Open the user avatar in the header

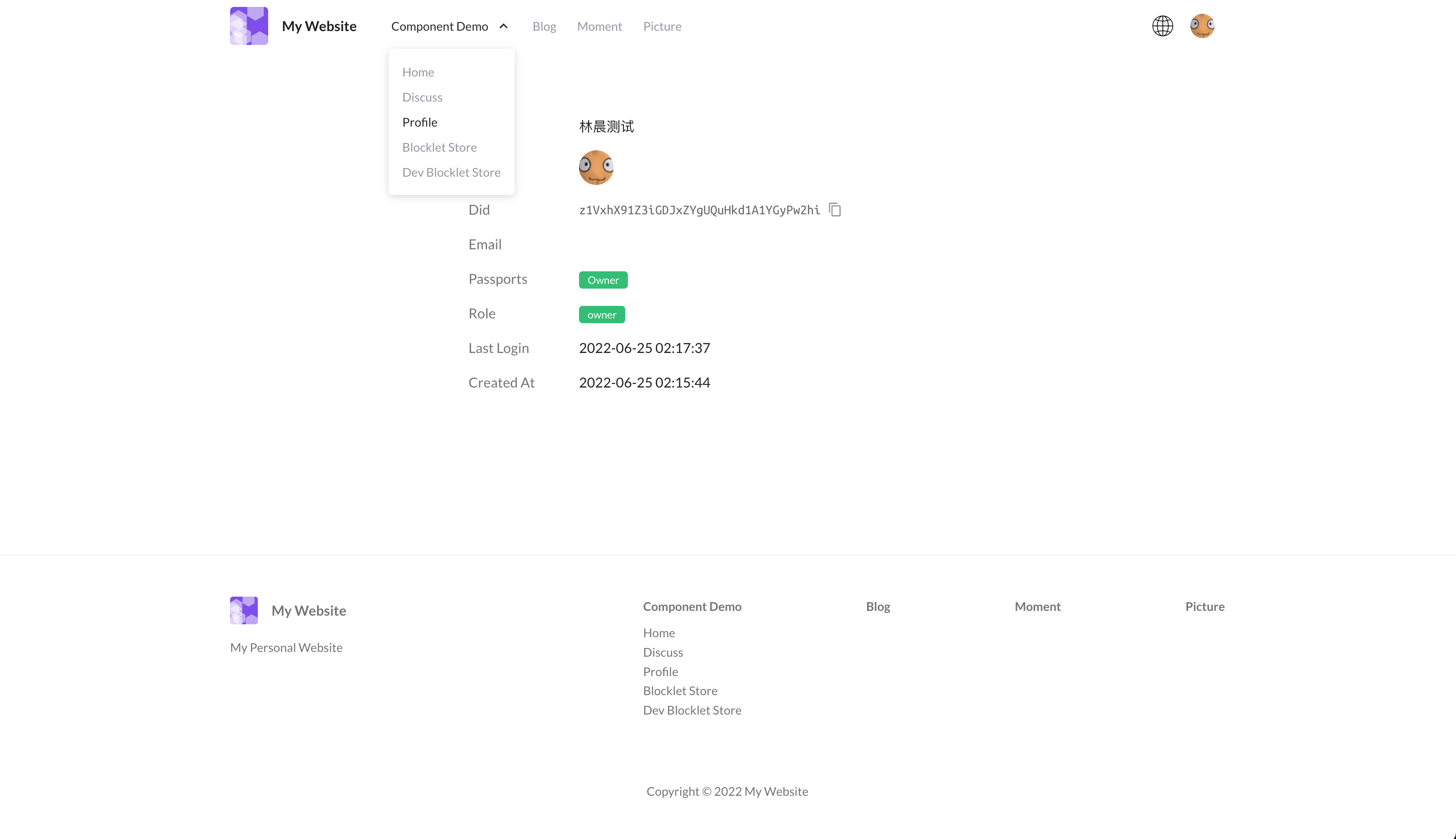[x=1202, y=26]
